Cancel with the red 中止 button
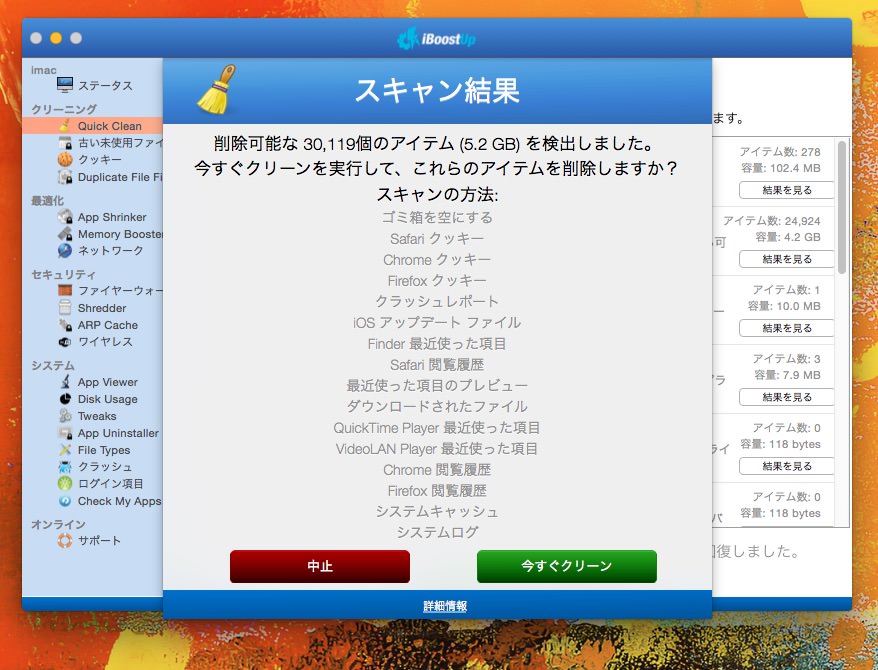 (x=320, y=566)
